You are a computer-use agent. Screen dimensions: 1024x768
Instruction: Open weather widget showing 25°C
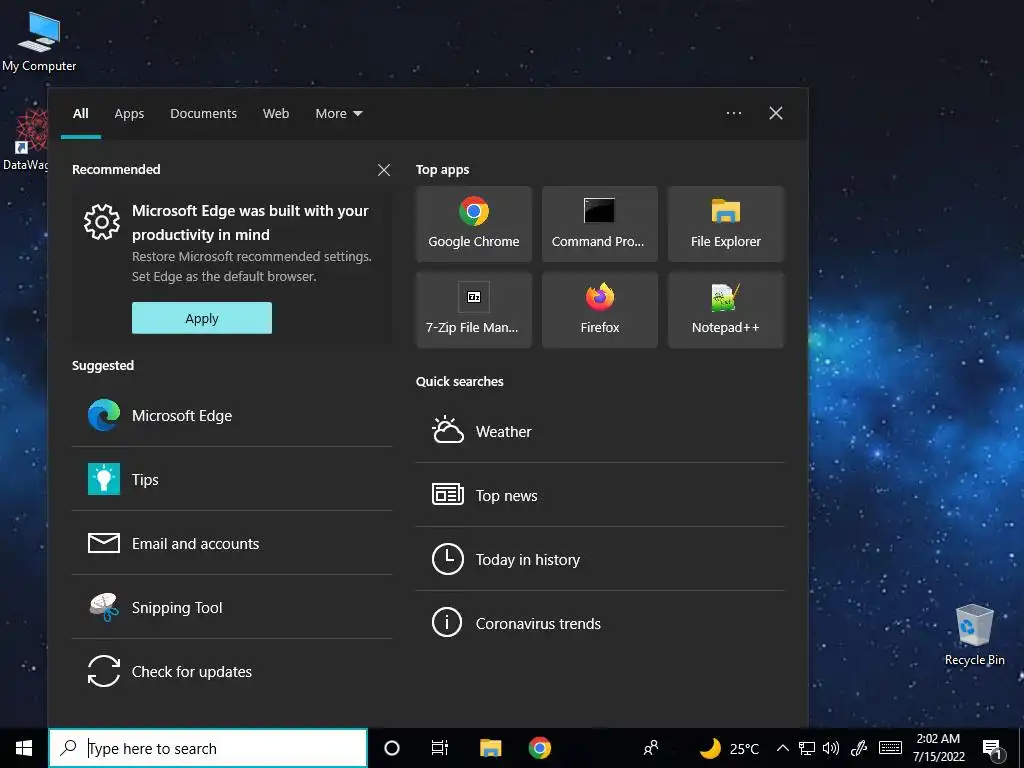(729, 748)
